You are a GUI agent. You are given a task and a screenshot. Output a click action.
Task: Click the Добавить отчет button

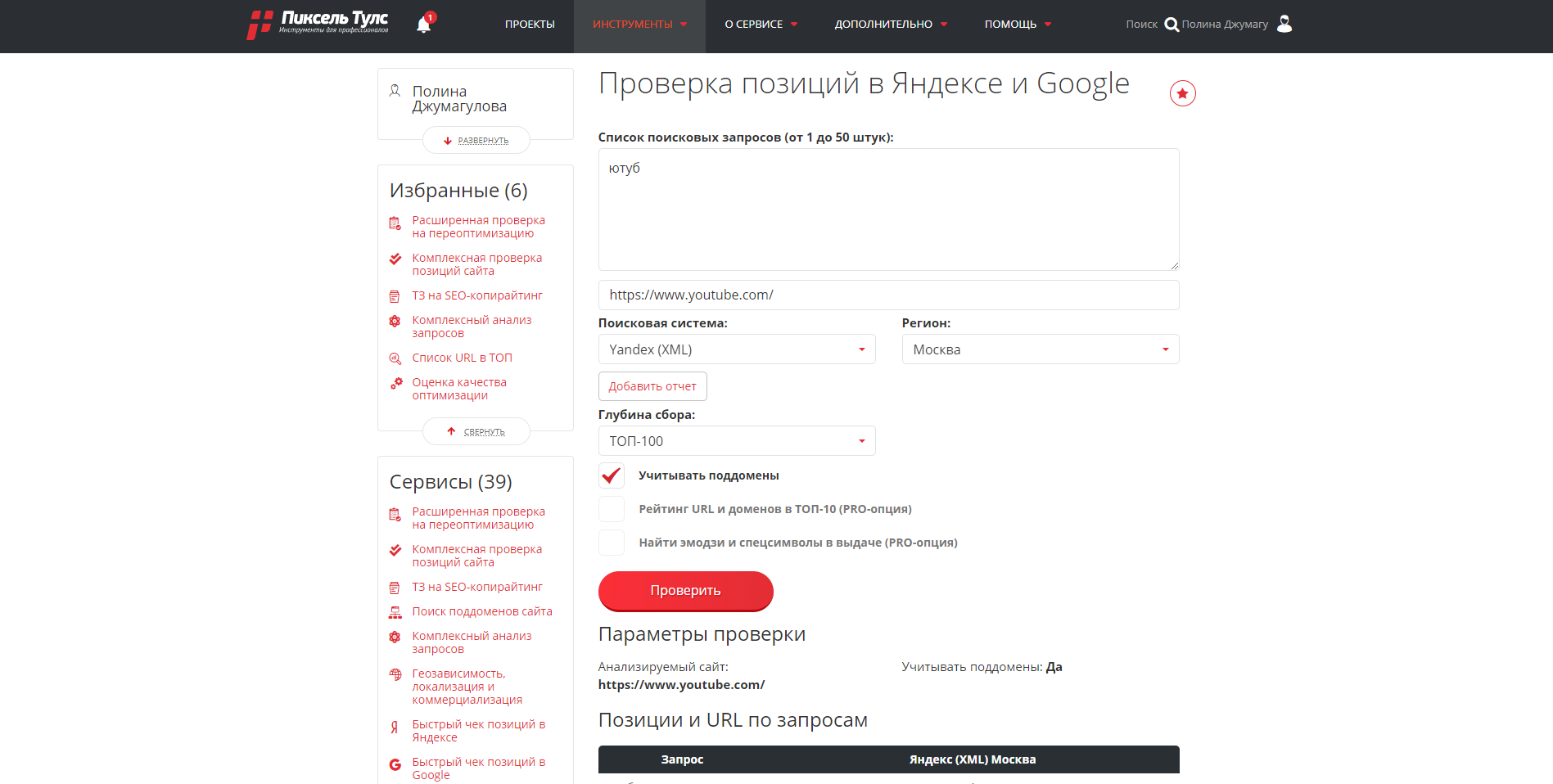tap(652, 386)
